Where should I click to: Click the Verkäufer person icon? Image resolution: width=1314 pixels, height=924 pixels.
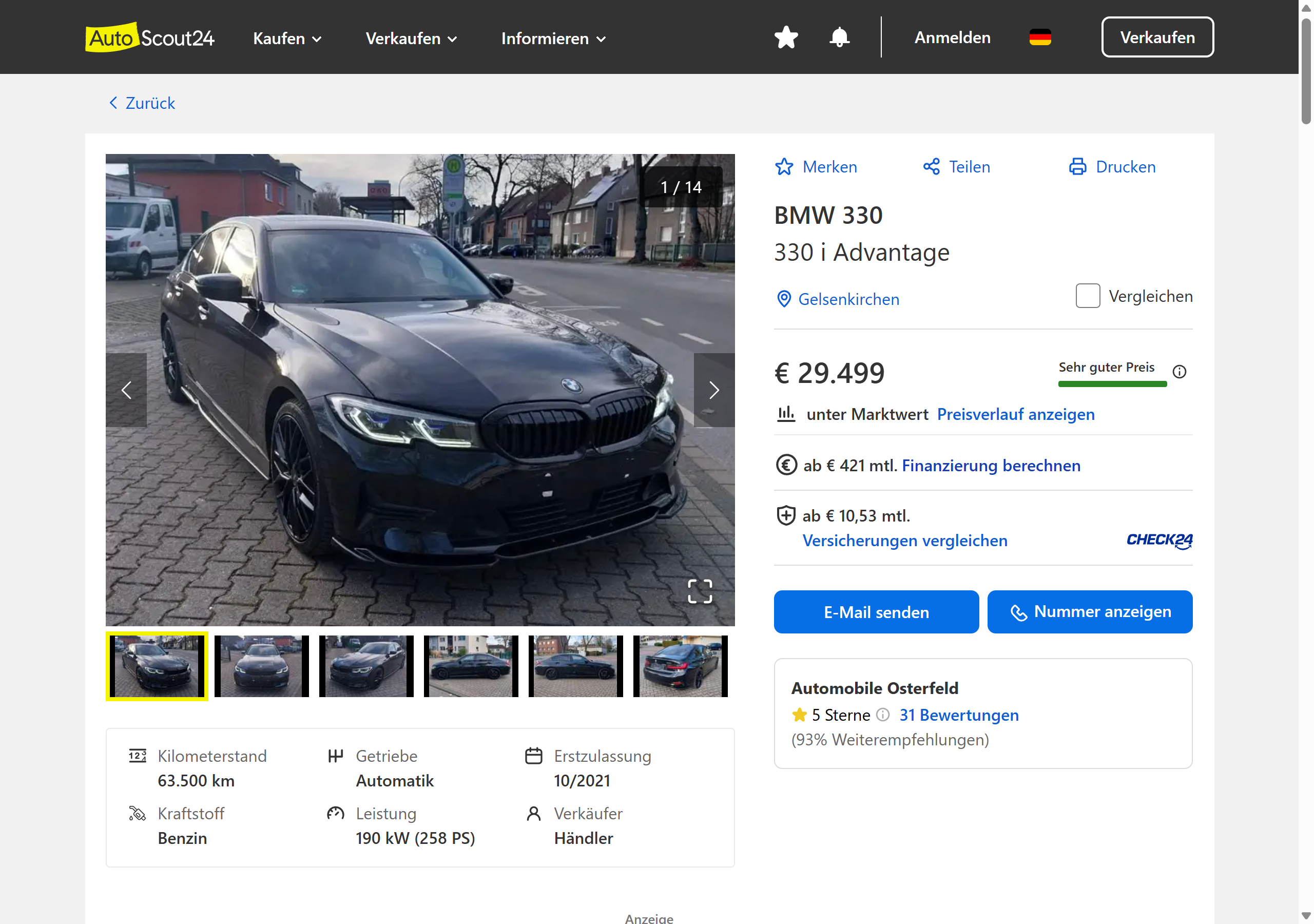533,814
